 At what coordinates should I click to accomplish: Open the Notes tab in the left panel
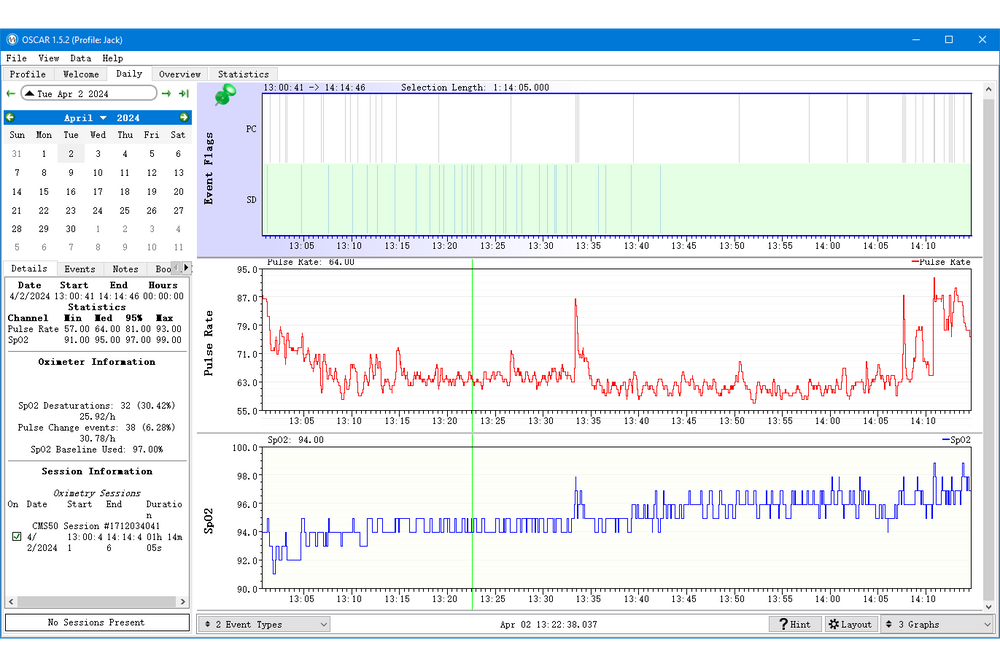(x=125, y=269)
